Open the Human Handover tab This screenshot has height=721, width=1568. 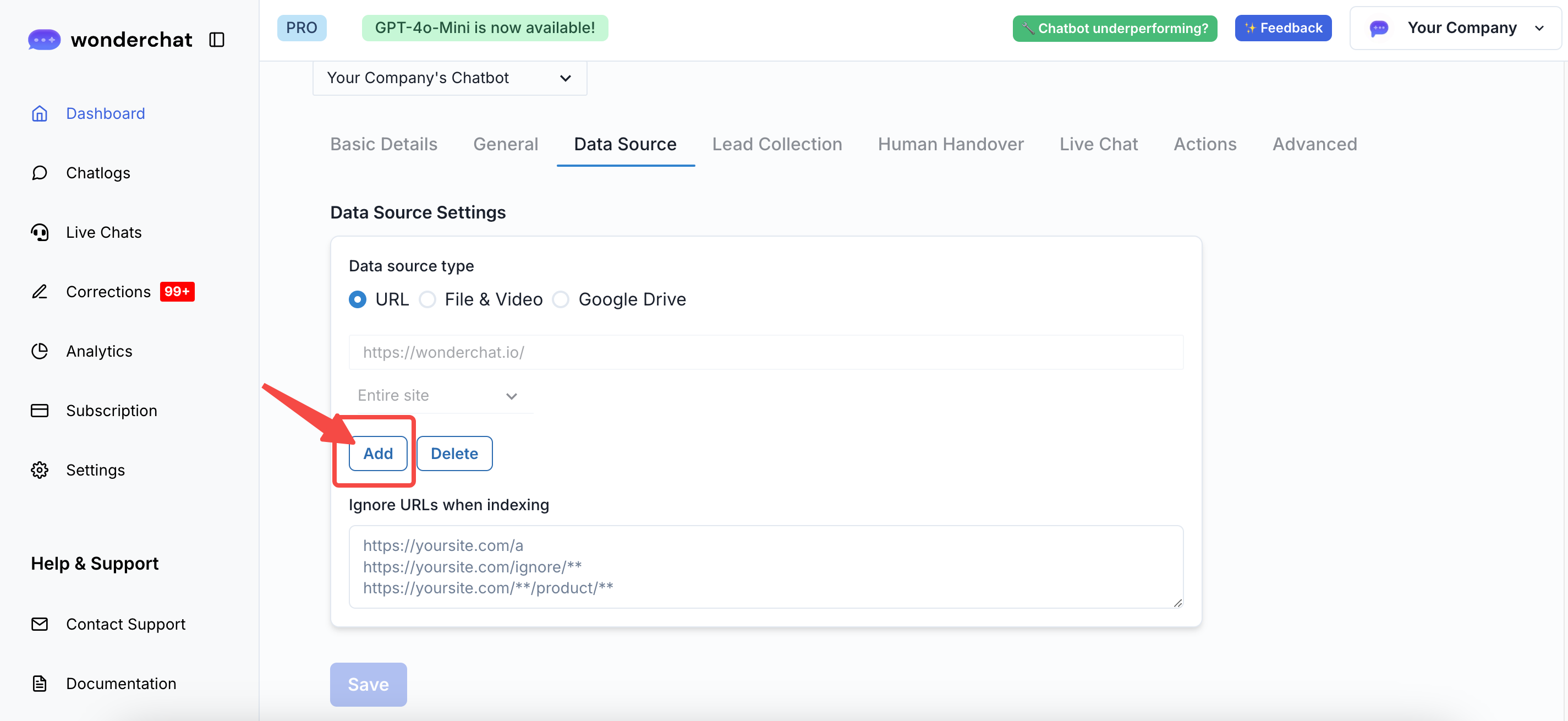tap(950, 144)
